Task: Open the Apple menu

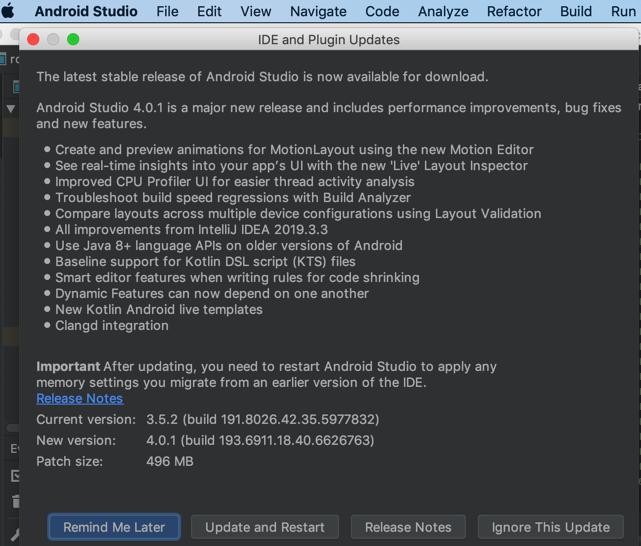Action: (8, 11)
